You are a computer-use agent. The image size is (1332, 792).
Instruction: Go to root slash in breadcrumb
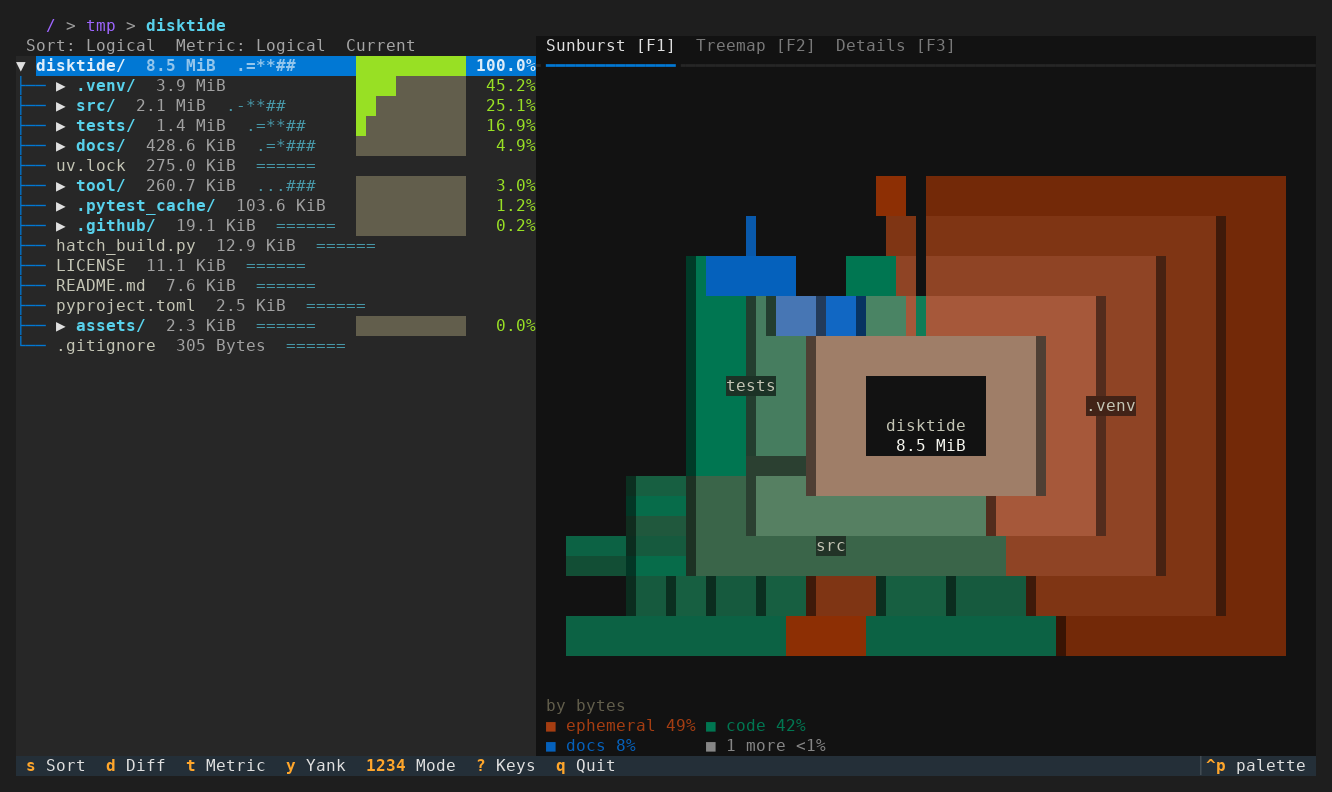[51, 26]
